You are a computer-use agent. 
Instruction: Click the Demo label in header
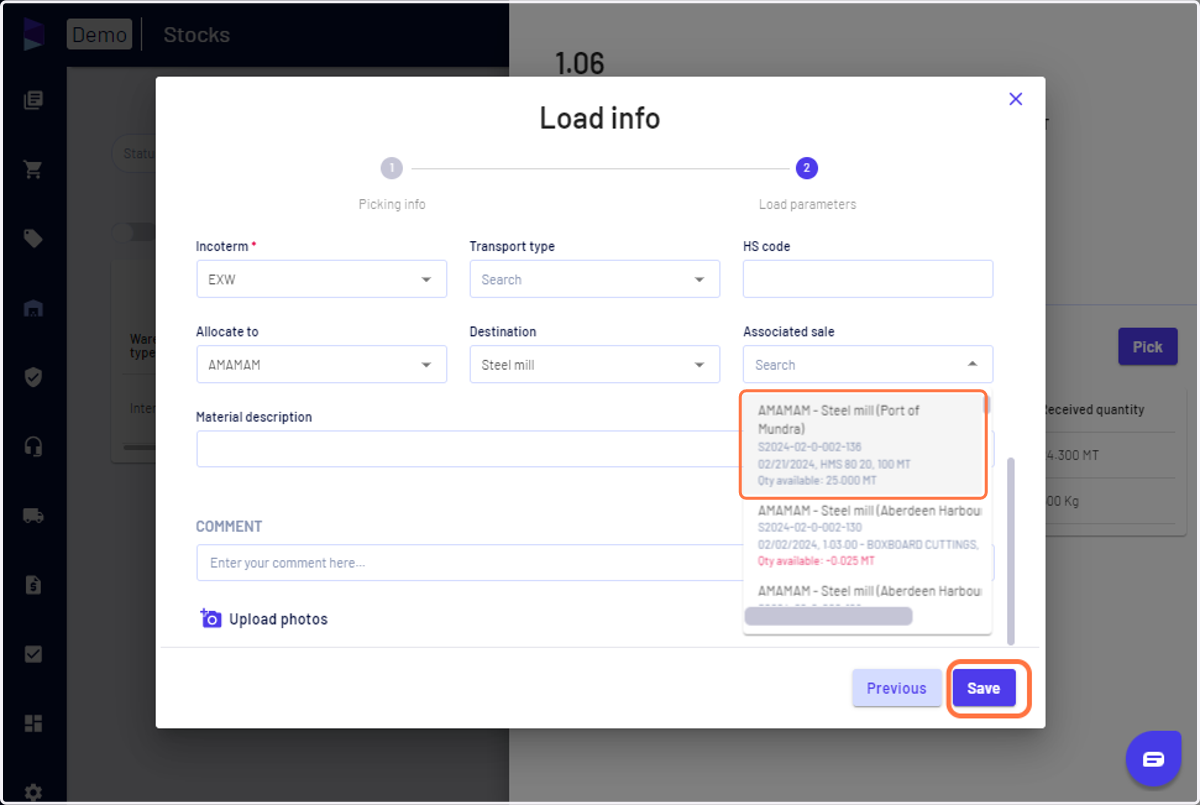pos(100,35)
